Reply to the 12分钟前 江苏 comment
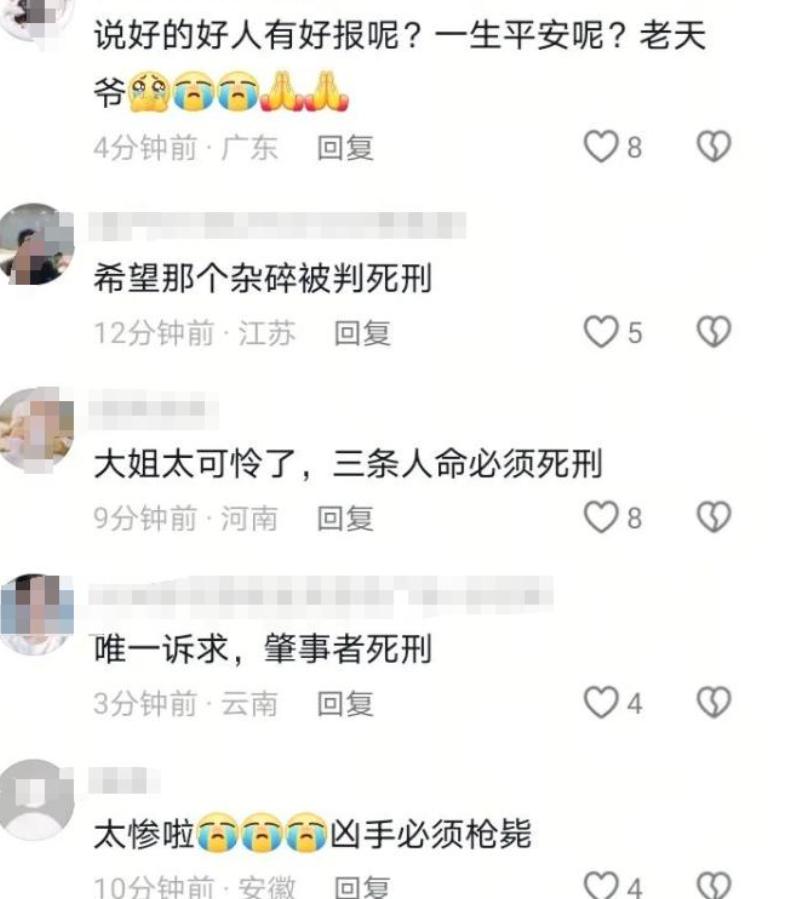Viewport: 797px width, 899px height. 362,333
